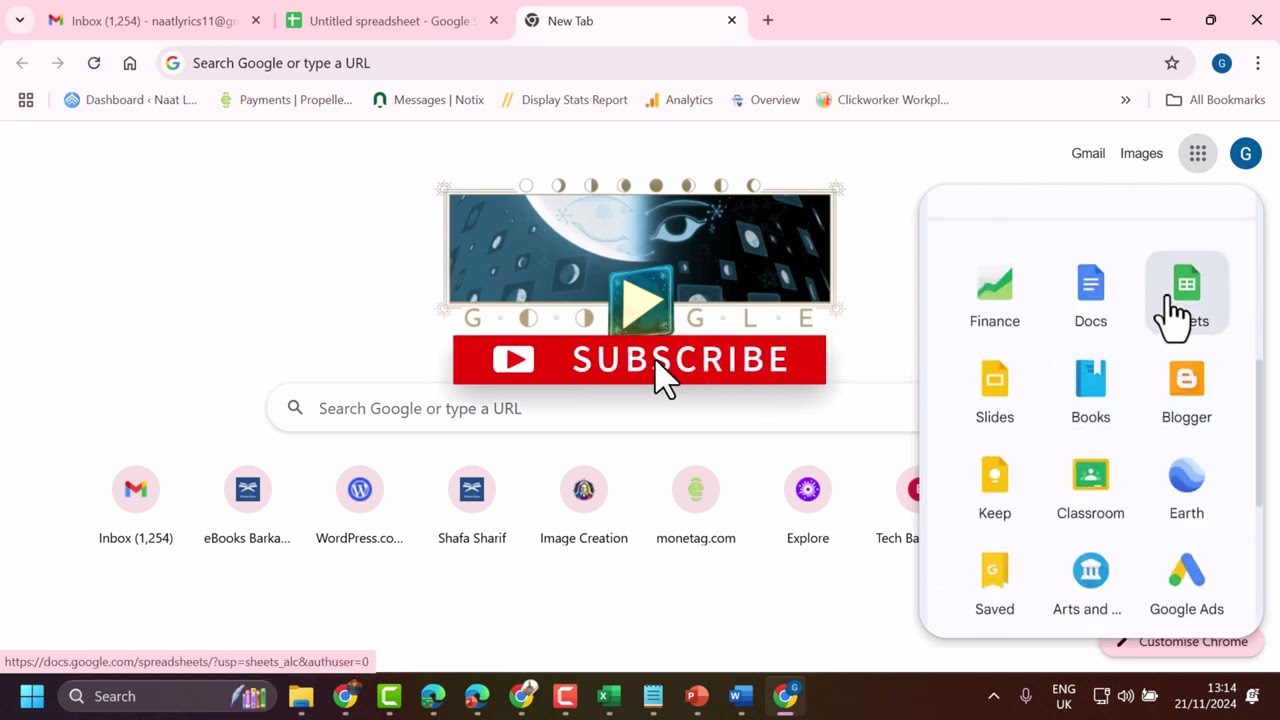
Task: Open Image Creation shortcut tile
Action: click(x=584, y=505)
